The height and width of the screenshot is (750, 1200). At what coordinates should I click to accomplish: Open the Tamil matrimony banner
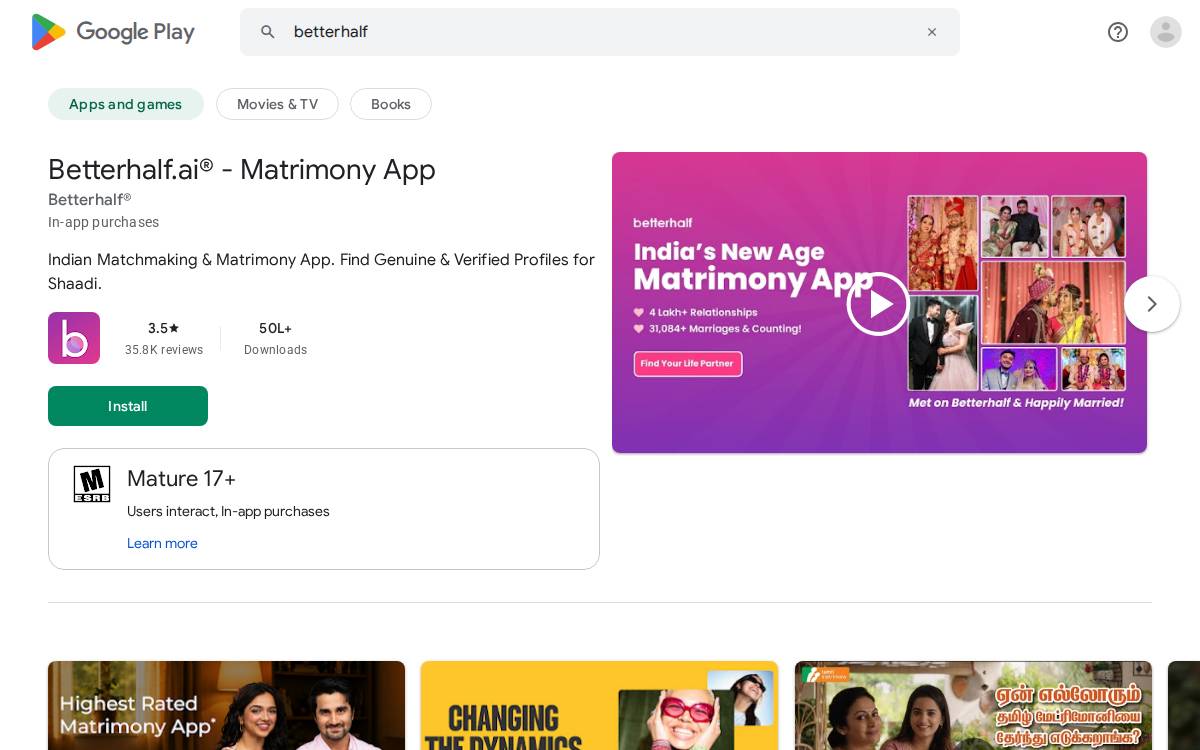973,705
